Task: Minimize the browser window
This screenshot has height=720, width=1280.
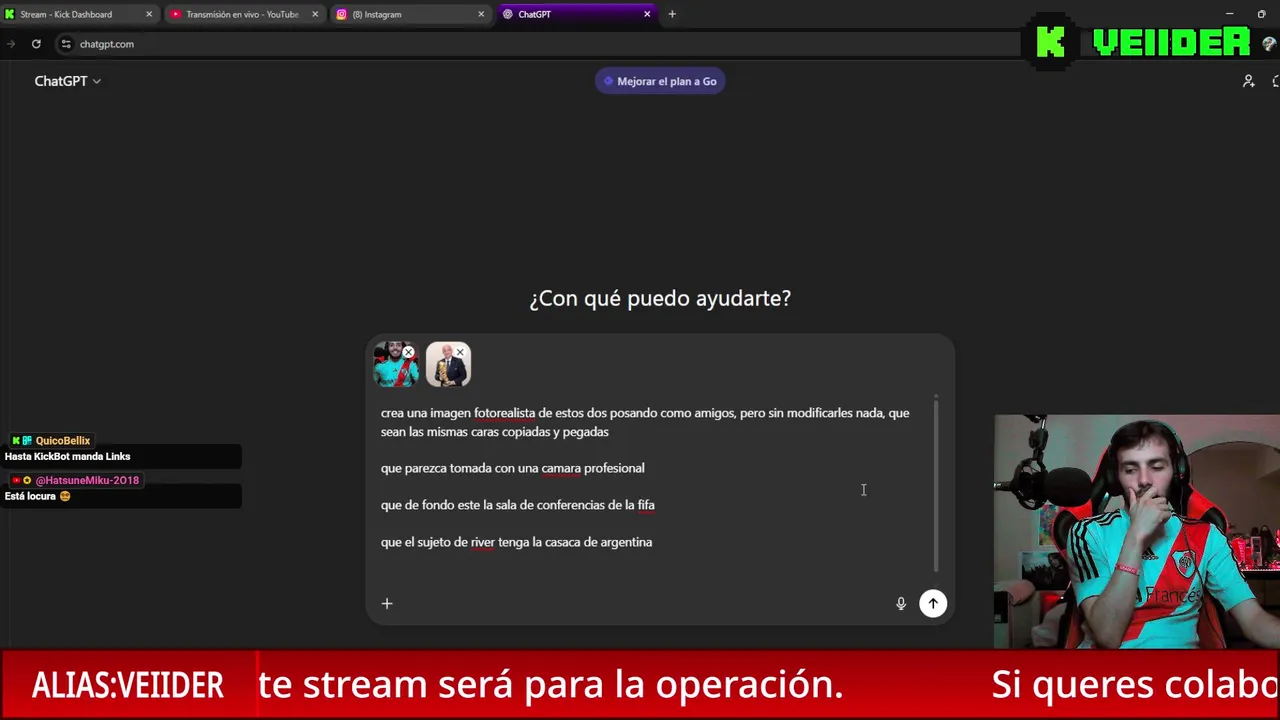Action: (x=1229, y=14)
